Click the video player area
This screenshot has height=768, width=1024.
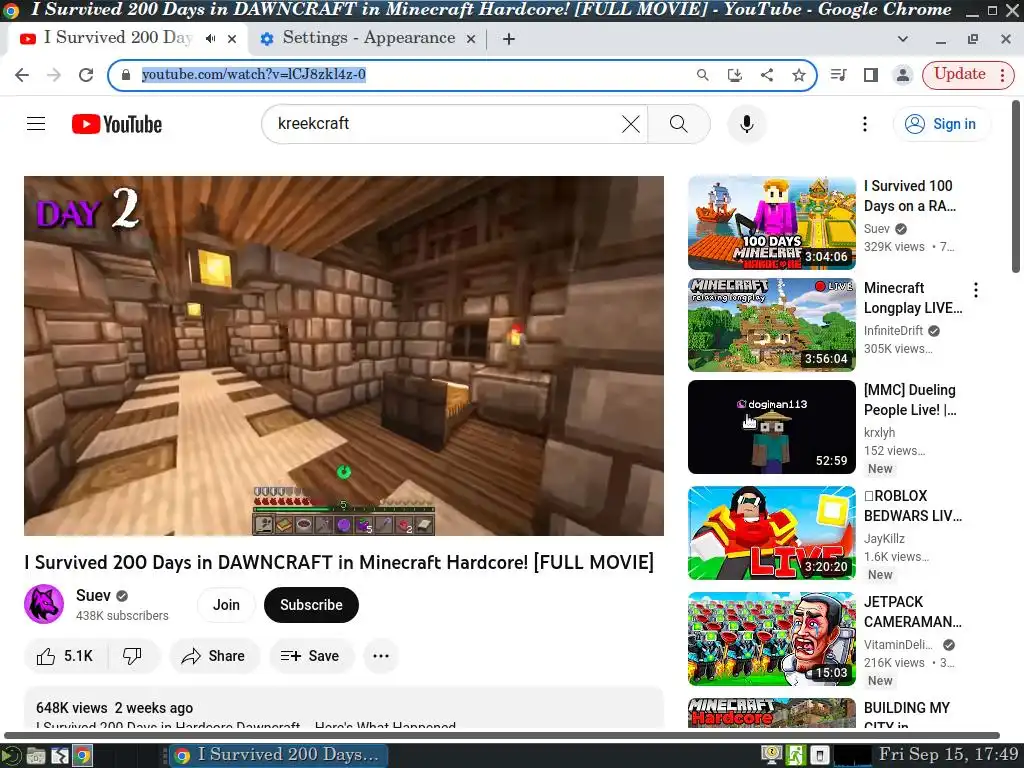click(x=344, y=356)
